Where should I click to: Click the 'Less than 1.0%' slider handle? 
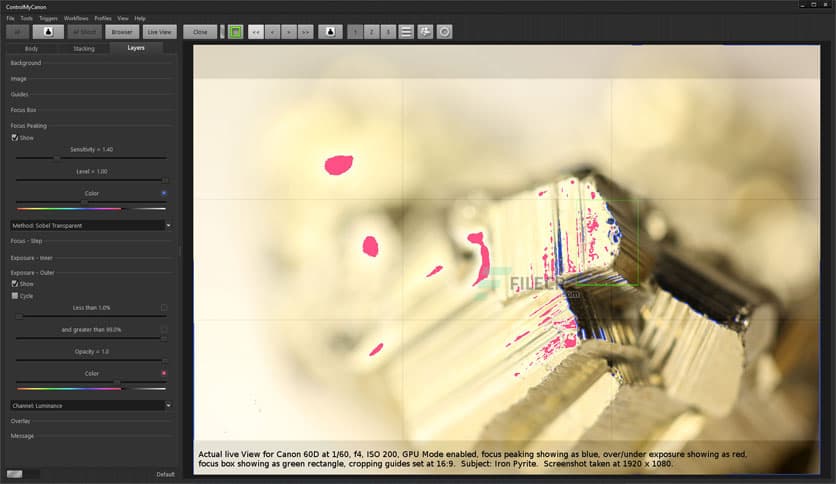19,316
